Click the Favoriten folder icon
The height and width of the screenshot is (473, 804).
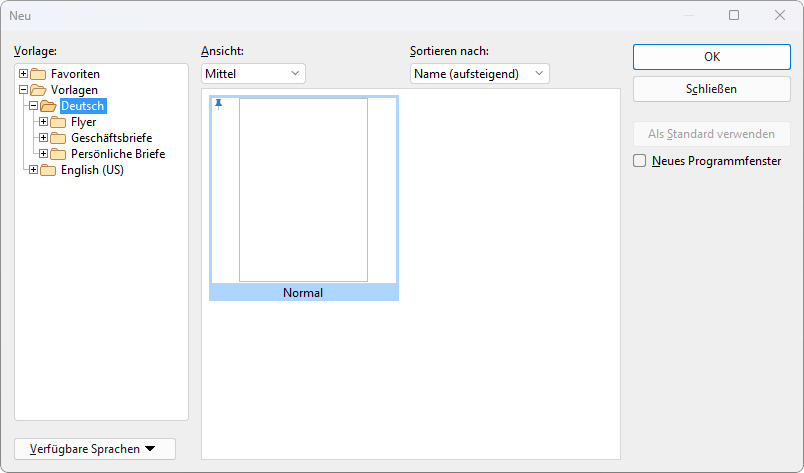click(x=38, y=74)
